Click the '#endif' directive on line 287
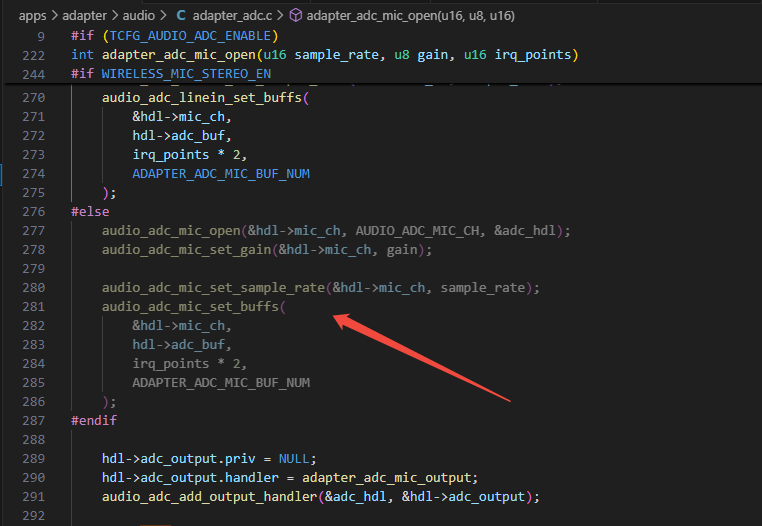Viewport: 762px width, 526px height. click(x=94, y=421)
